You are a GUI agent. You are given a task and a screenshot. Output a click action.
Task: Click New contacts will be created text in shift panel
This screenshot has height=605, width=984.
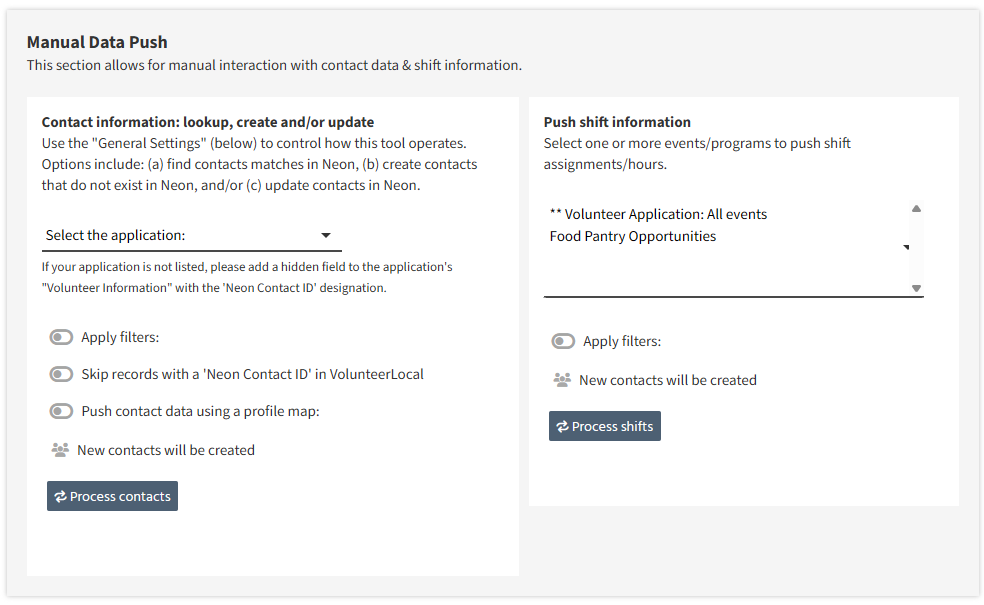click(x=668, y=380)
